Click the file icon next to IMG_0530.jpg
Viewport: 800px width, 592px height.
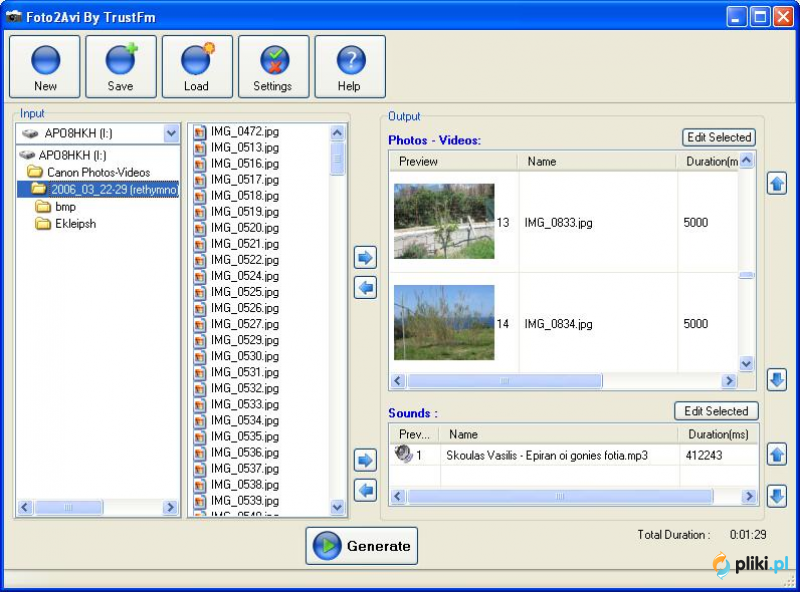[200, 356]
